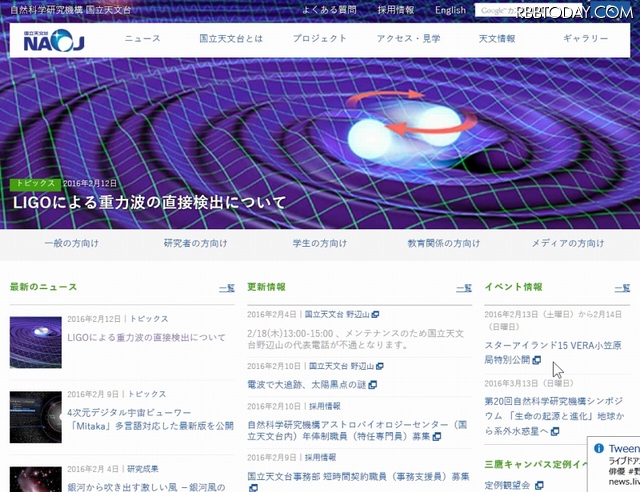The image size is (640, 492).
Task: Select 学生の方向け audience tab
Action: pyautogui.click(x=320, y=244)
